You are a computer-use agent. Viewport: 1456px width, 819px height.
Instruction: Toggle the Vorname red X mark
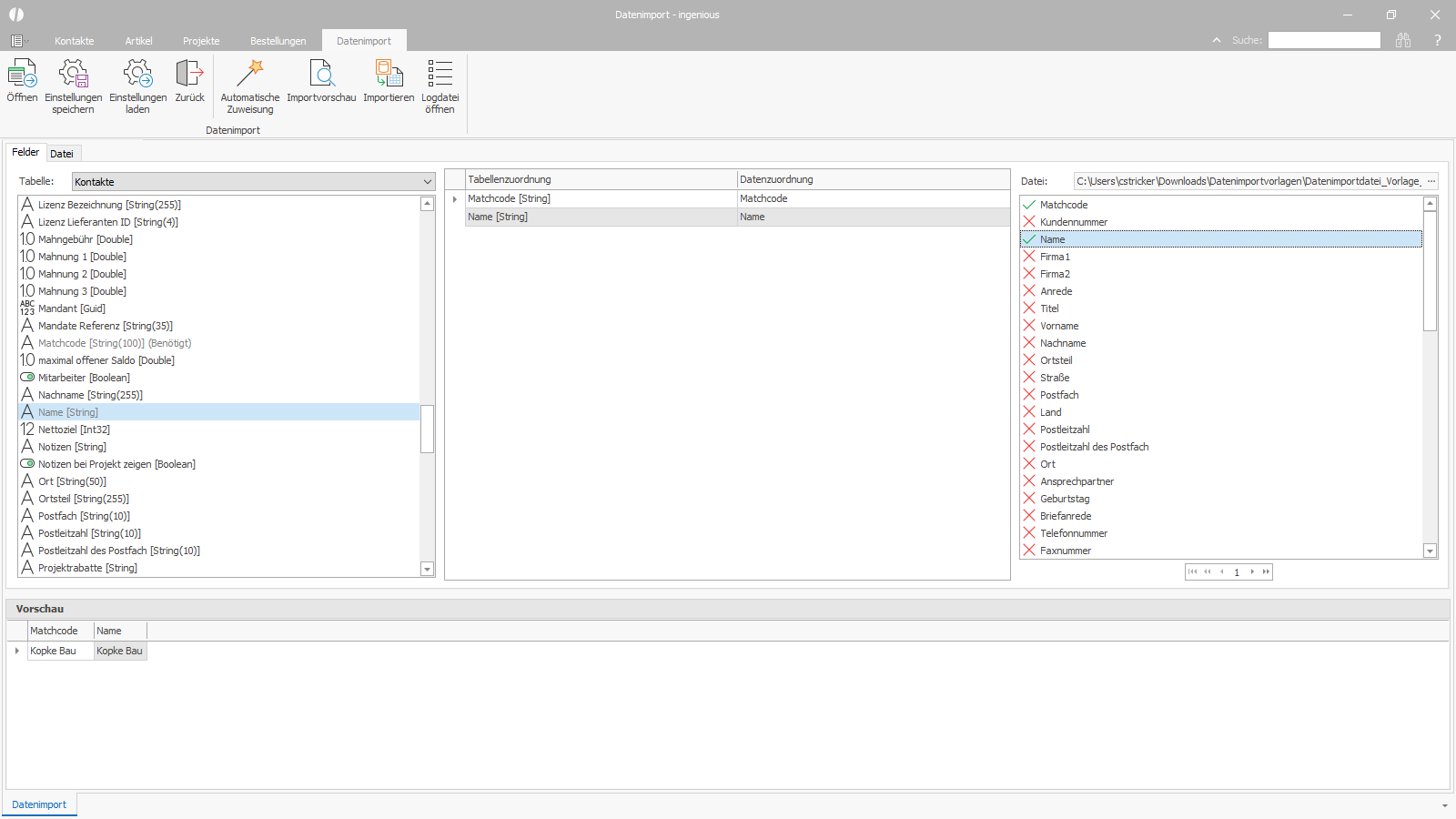(x=1029, y=326)
